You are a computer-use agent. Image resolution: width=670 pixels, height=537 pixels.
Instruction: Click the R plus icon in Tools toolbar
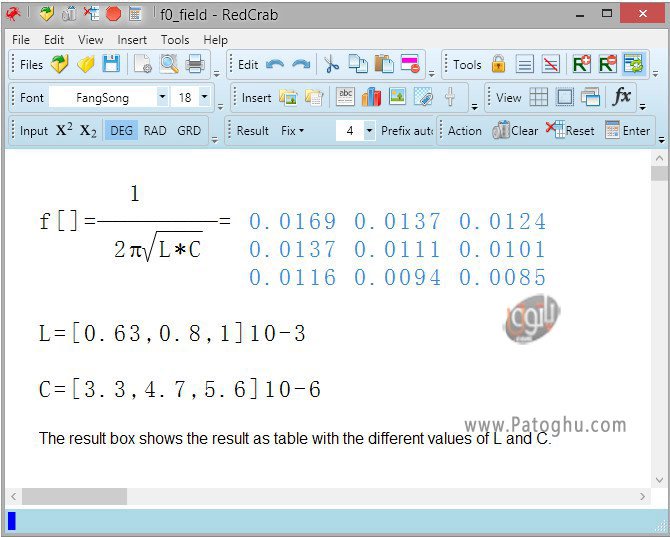click(582, 65)
